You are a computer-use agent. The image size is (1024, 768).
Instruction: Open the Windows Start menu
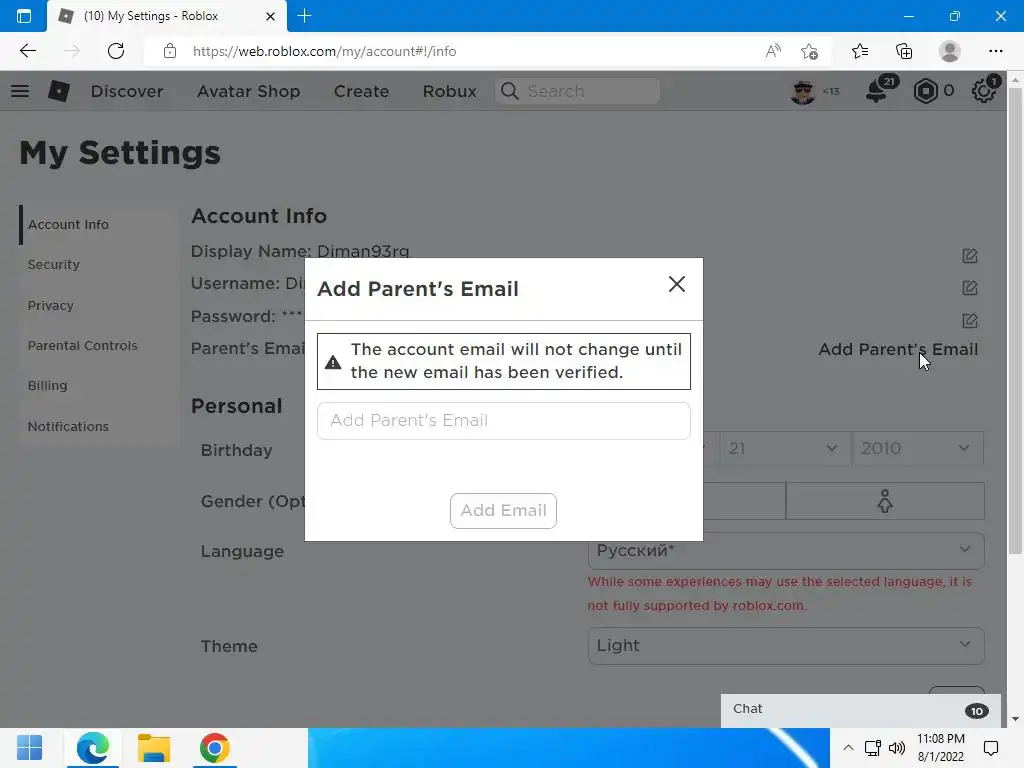tap(29, 748)
